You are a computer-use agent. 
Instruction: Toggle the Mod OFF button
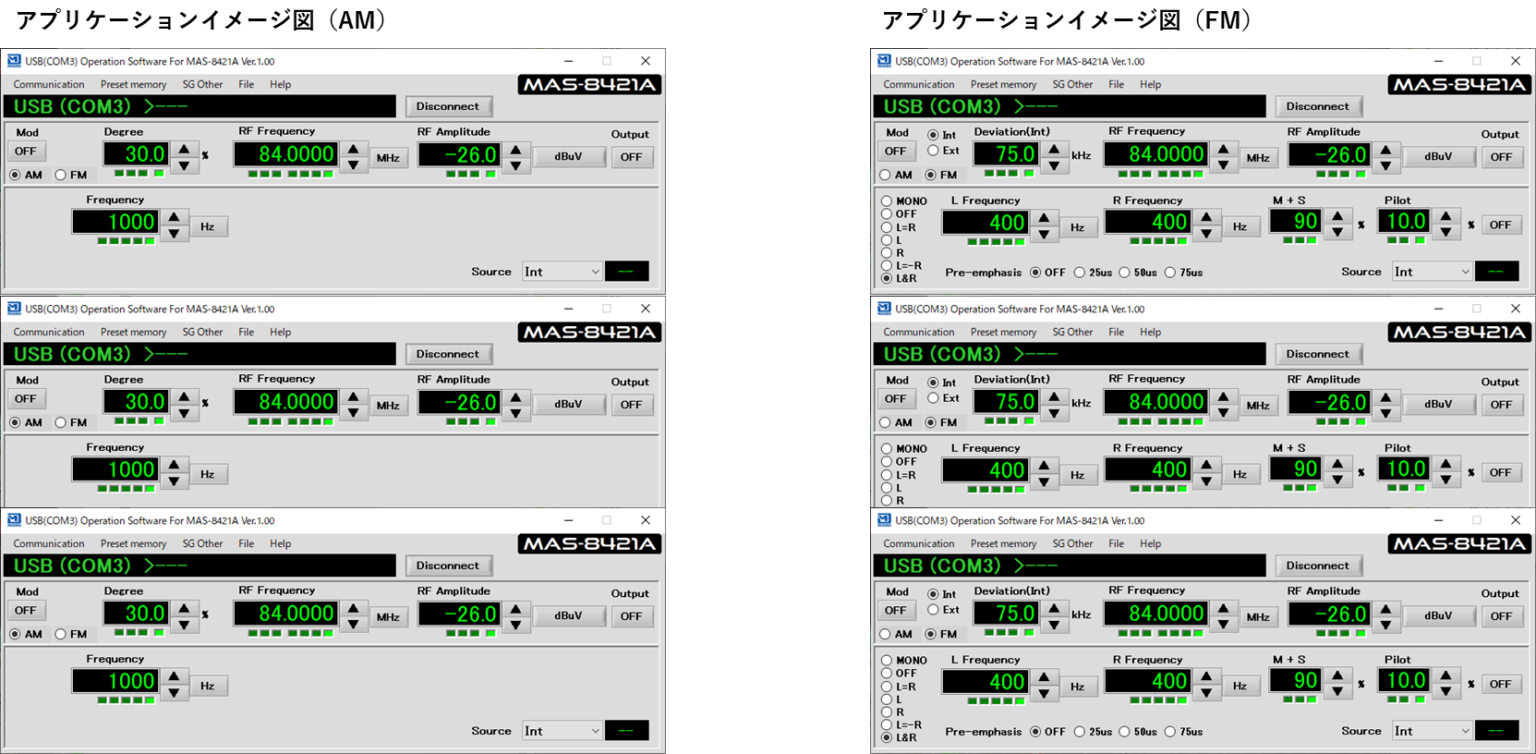(26, 151)
